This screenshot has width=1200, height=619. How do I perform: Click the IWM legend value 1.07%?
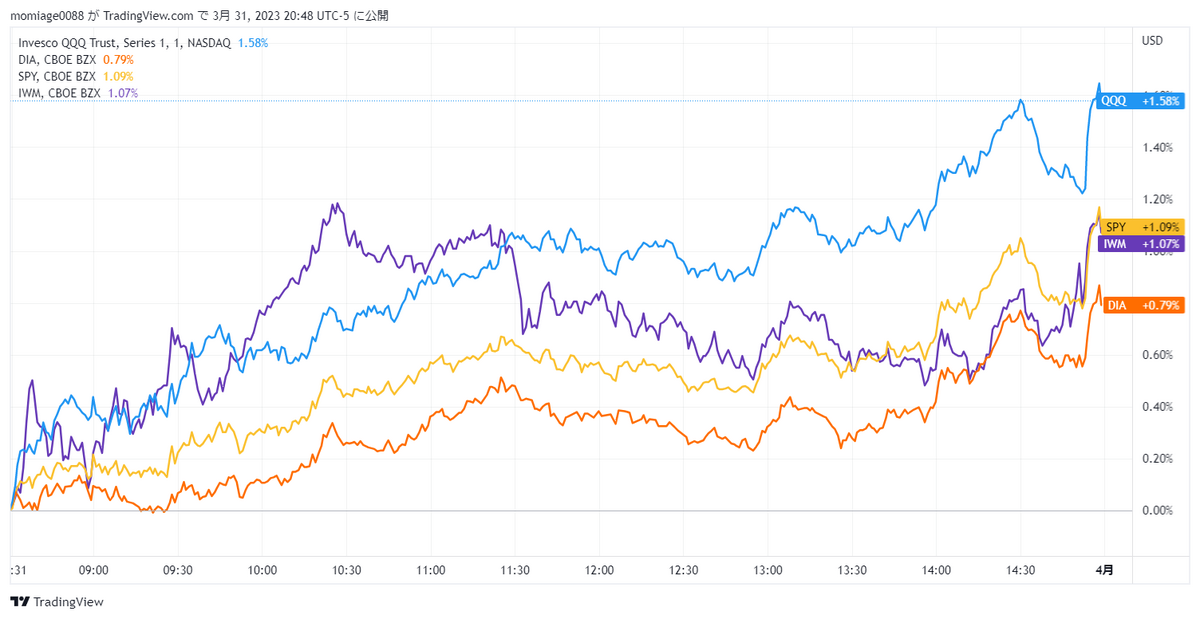[x=122, y=93]
